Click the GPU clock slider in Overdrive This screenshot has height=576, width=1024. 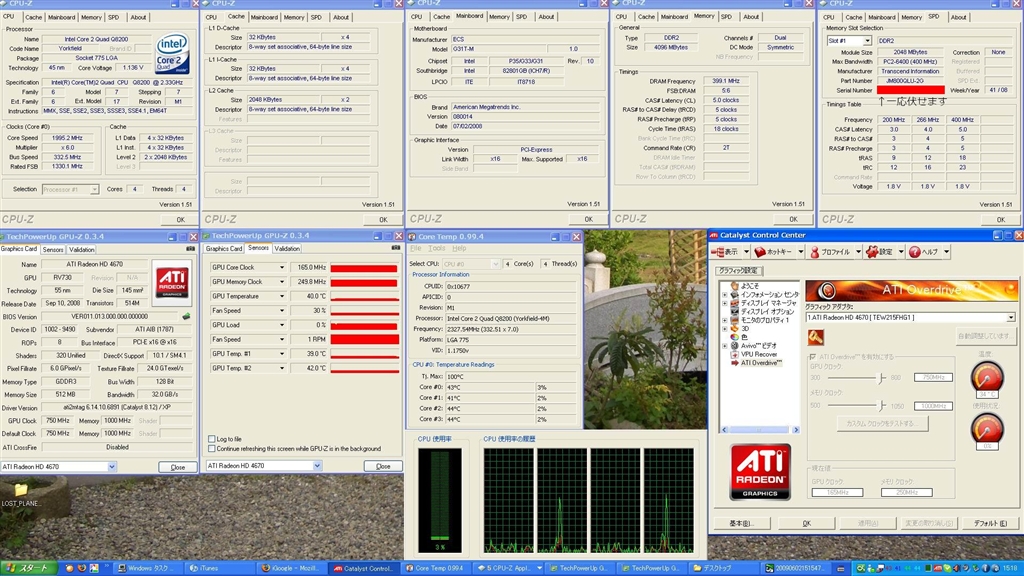pos(882,377)
